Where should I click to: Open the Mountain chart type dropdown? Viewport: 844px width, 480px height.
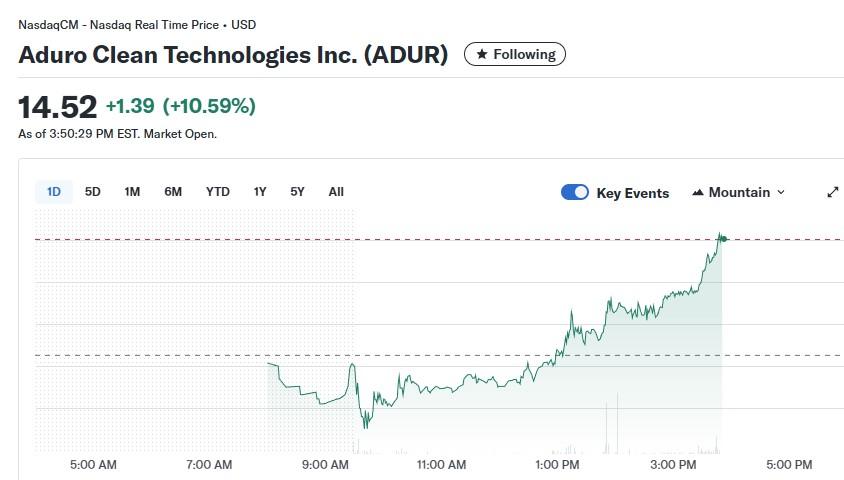(x=738, y=192)
